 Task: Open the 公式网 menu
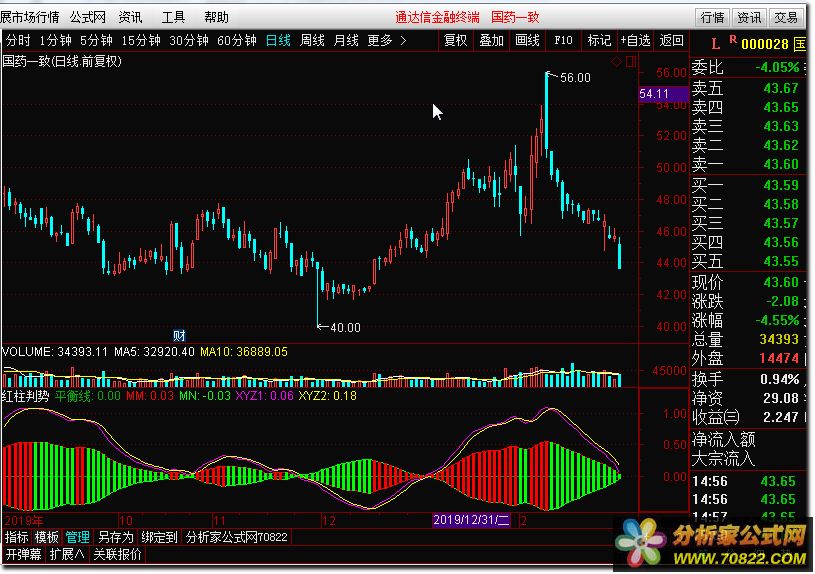[88, 17]
